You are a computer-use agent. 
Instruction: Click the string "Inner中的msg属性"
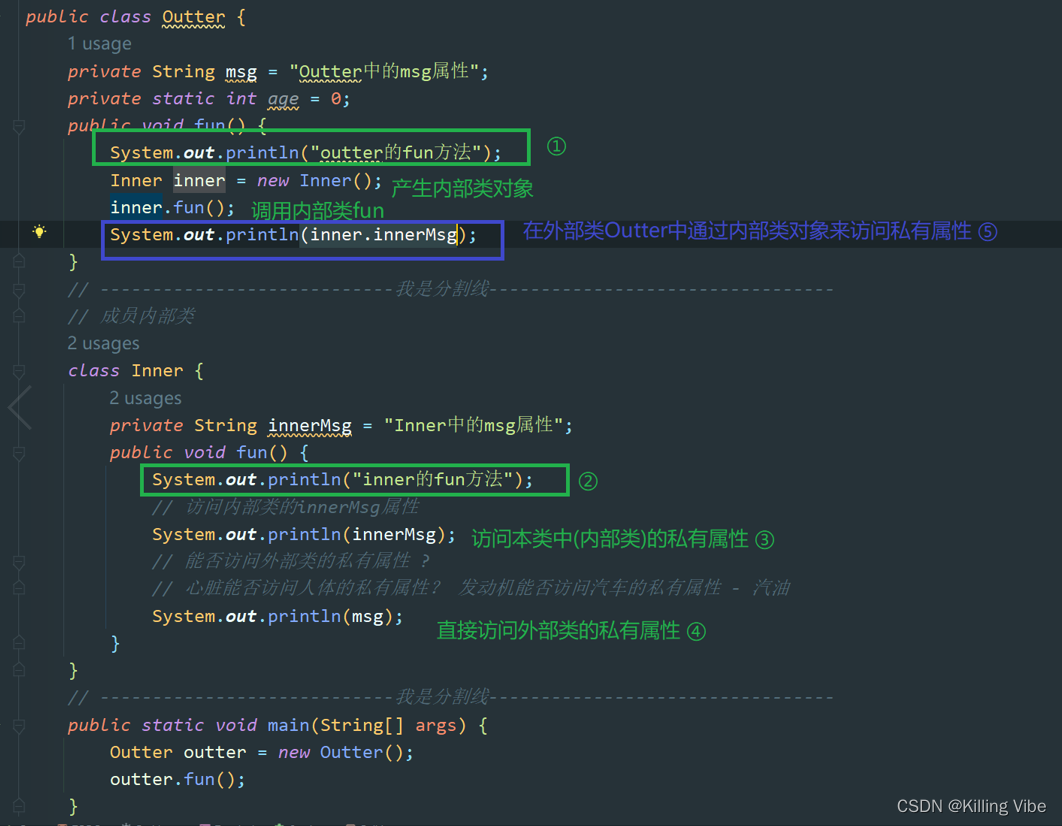click(x=473, y=426)
